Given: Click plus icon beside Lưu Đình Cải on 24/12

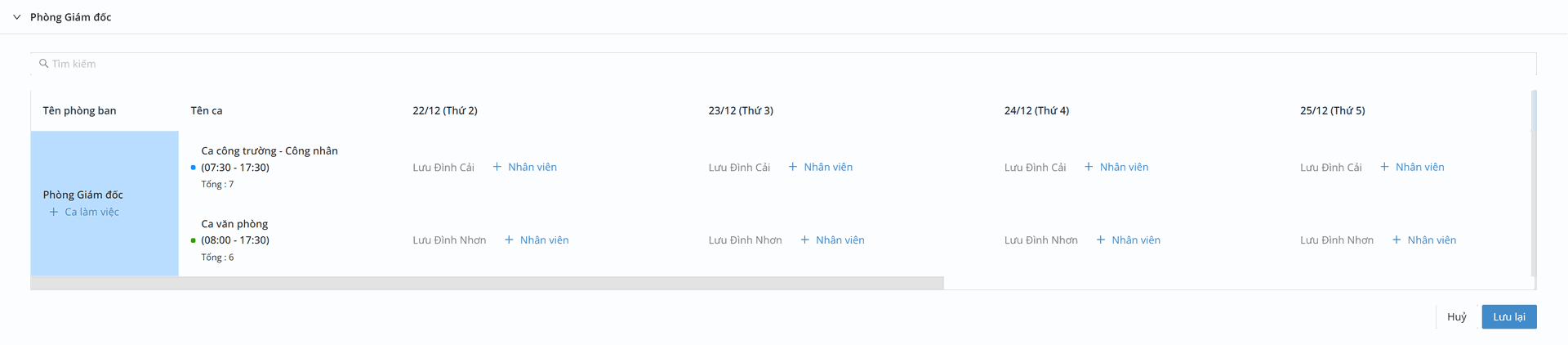Looking at the screenshot, I should pyautogui.click(x=1089, y=167).
